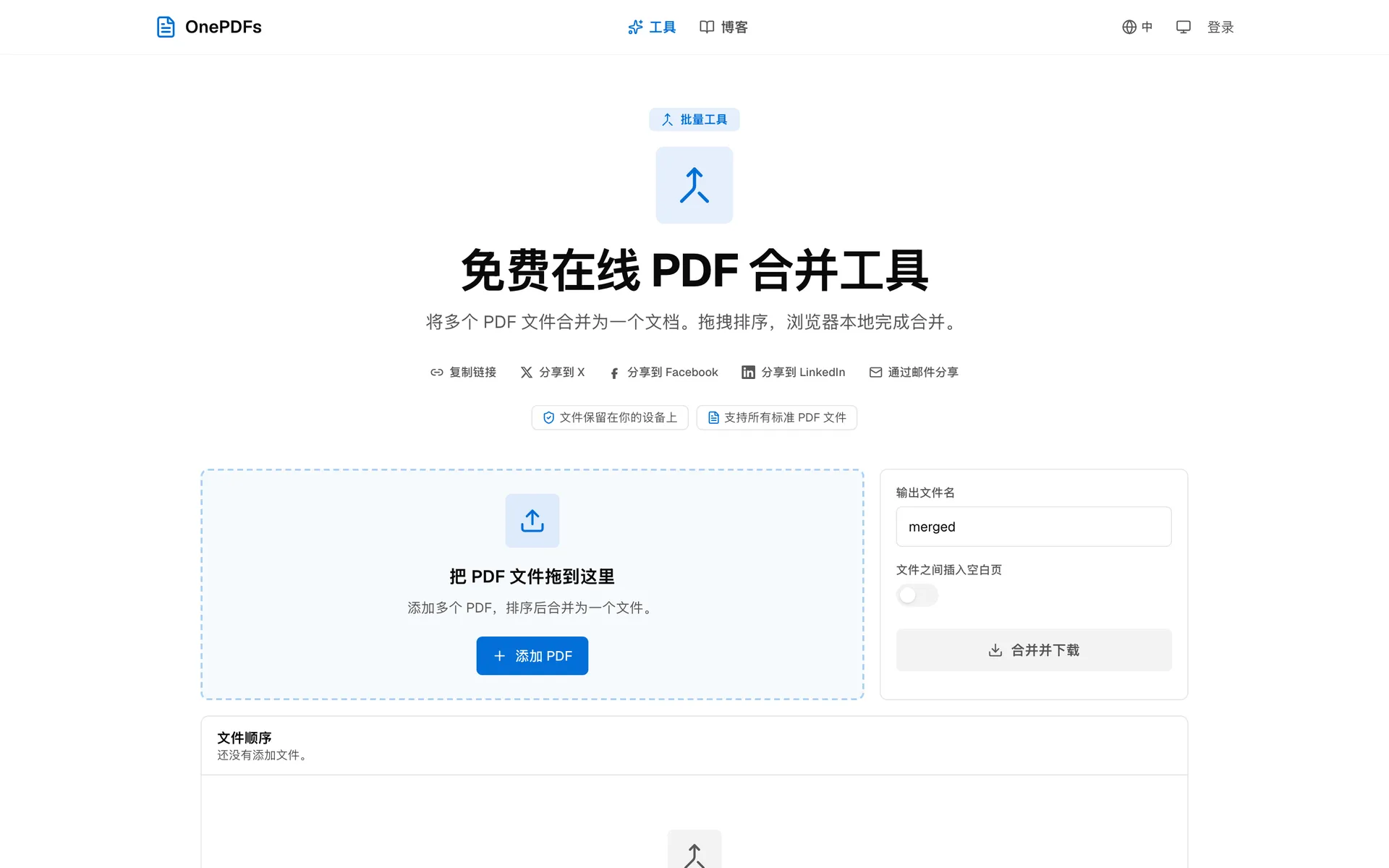Focus the 输出文件名 input containing merged
This screenshot has height=868, width=1389.
(x=1034, y=527)
